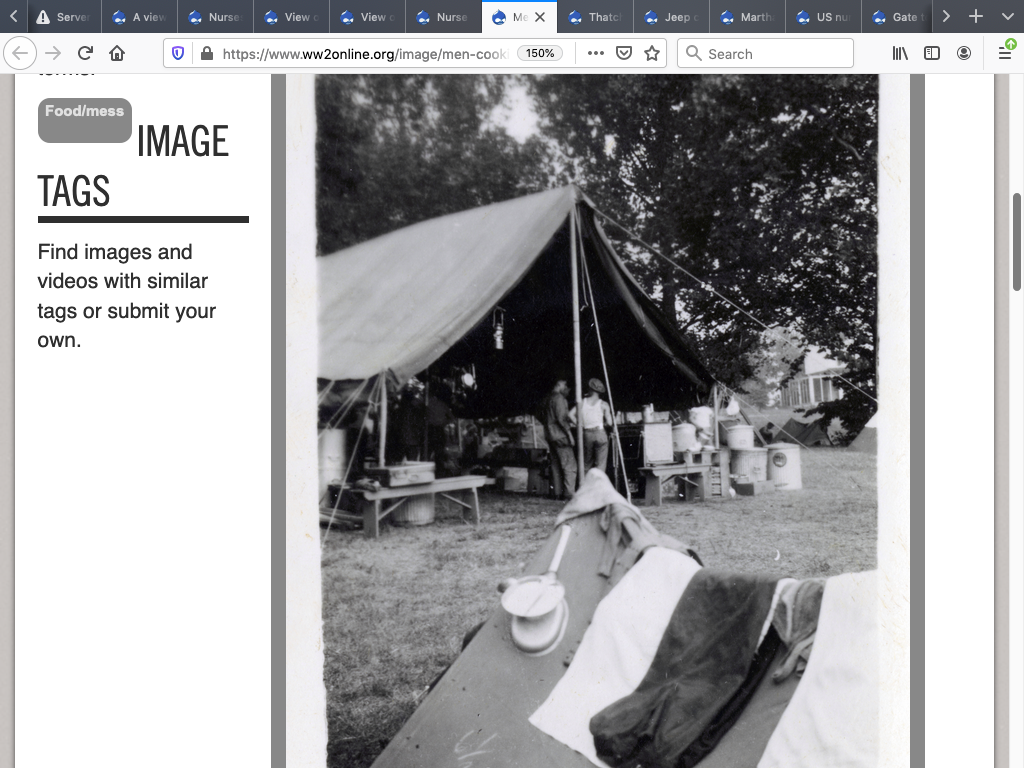Go to the Firefox home page
This screenshot has width=1024, height=768.
[x=117, y=54]
